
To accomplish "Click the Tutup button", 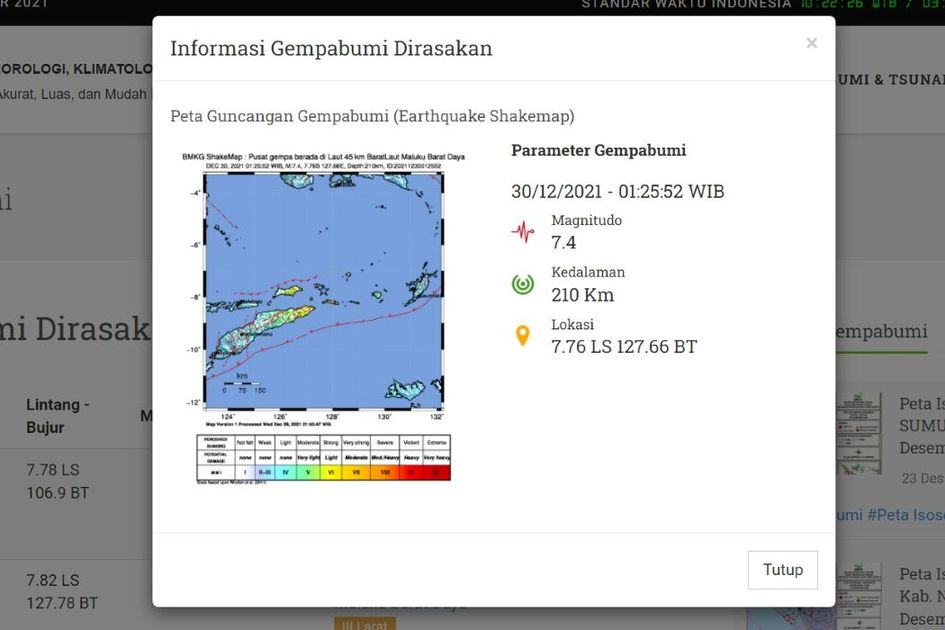I will pyautogui.click(x=782, y=570).
